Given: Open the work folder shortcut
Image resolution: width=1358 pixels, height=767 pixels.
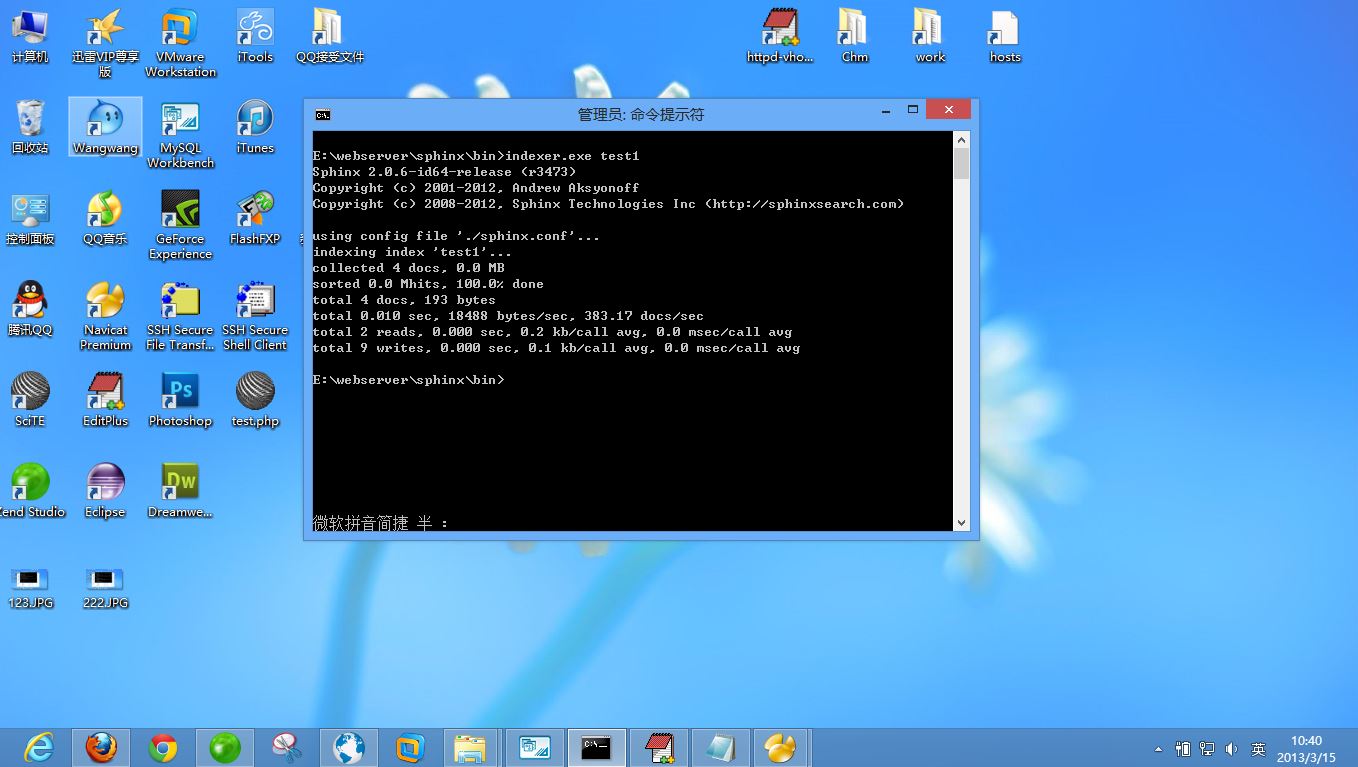Looking at the screenshot, I should pyautogui.click(x=930, y=36).
